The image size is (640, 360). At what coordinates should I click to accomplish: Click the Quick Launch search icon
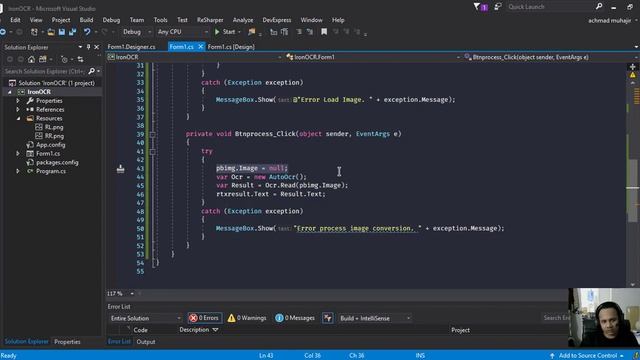(599, 7)
